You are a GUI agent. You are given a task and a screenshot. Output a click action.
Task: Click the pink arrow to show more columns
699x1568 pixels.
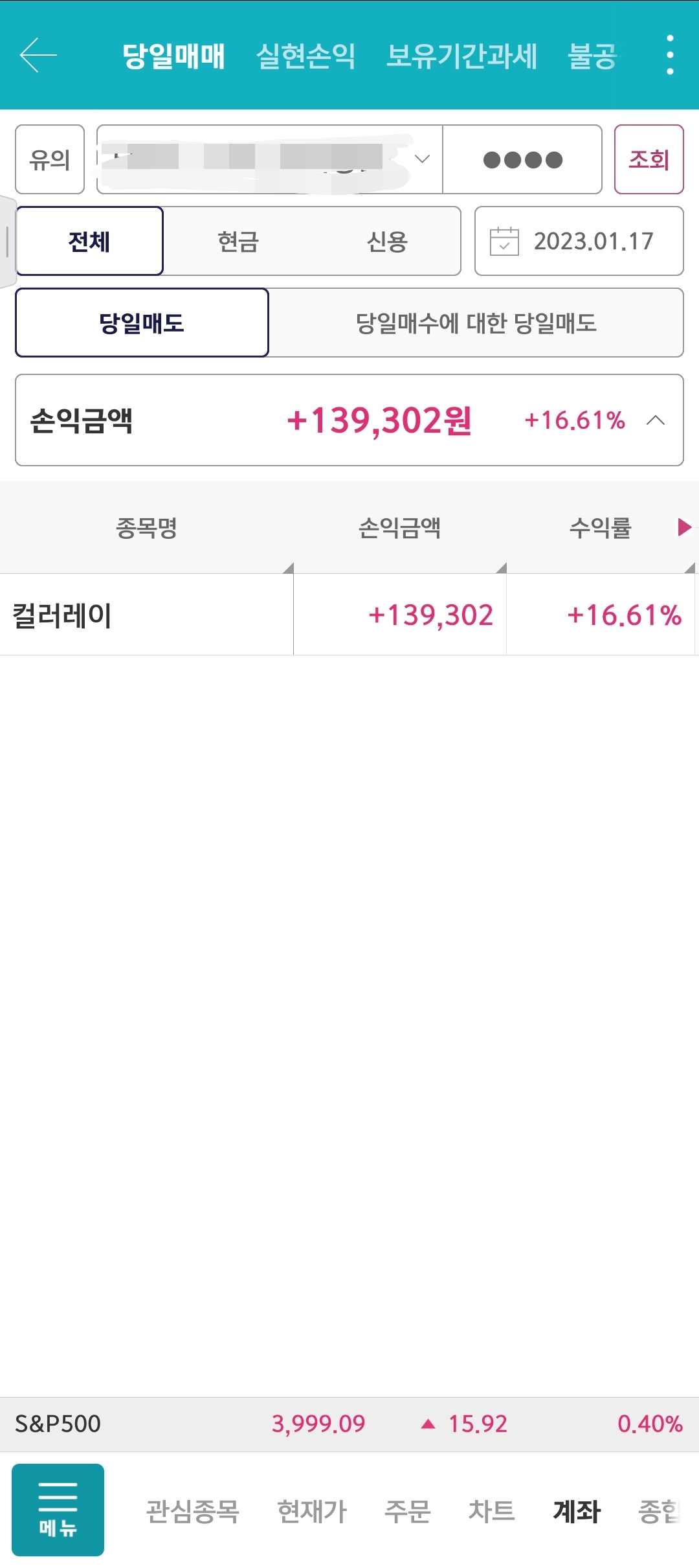tap(684, 527)
